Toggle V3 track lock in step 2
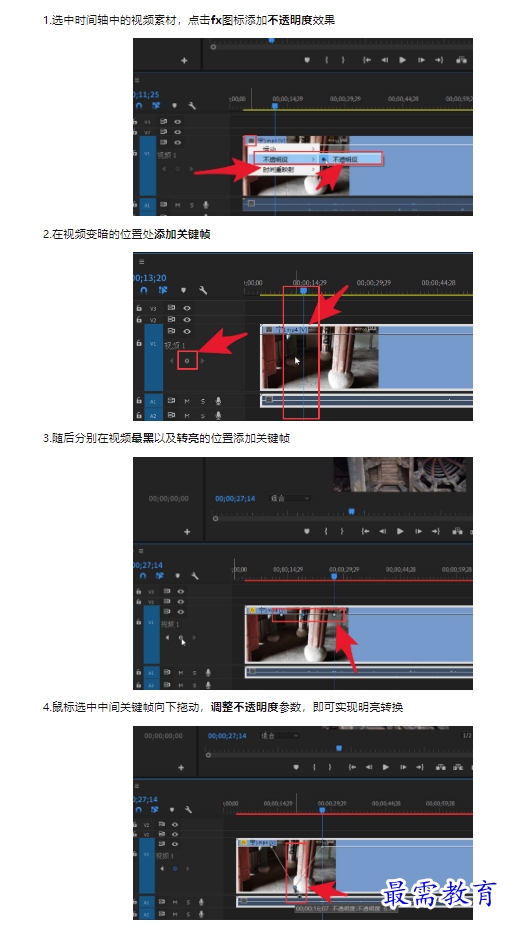The image size is (505, 925). [x=139, y=308]
